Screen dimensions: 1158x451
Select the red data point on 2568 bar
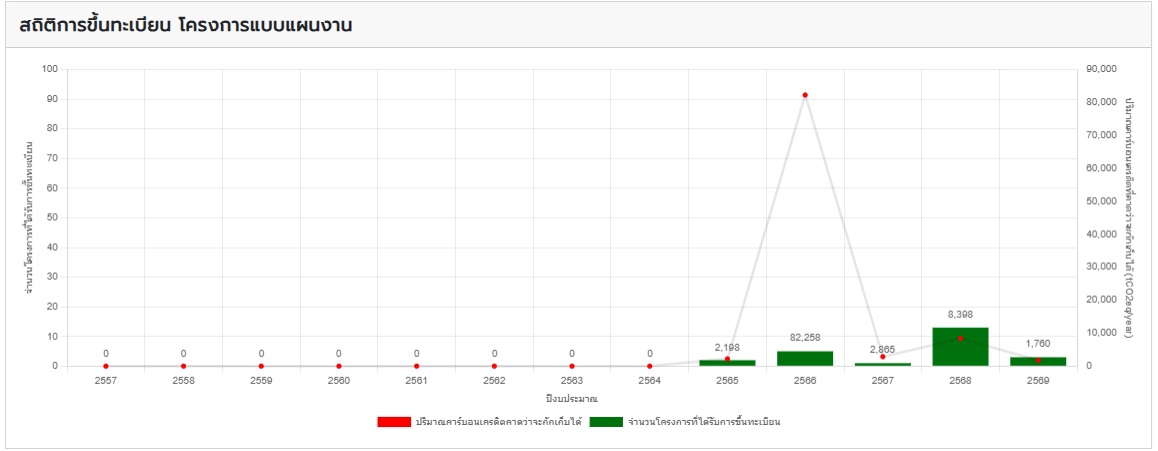coord(960,338)
